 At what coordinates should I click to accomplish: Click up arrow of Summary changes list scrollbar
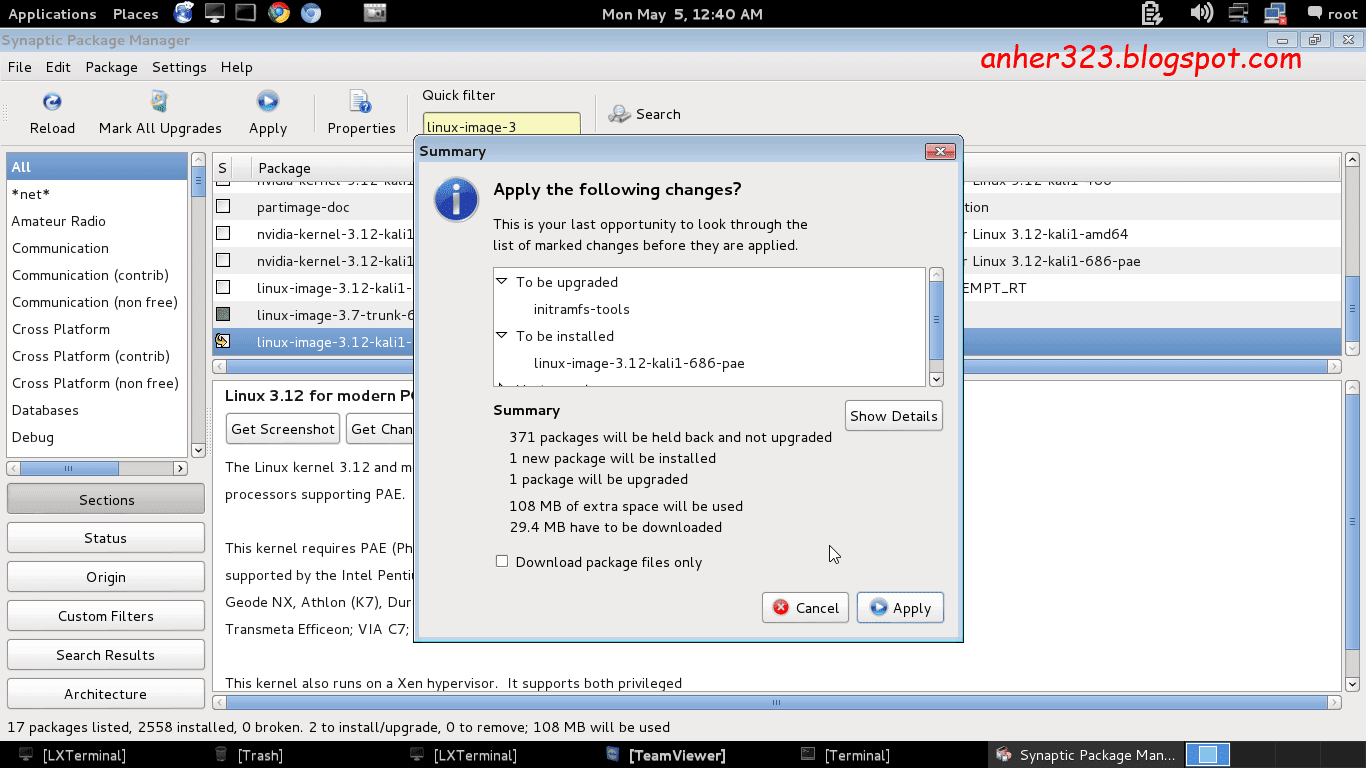(x=936, y=274)
